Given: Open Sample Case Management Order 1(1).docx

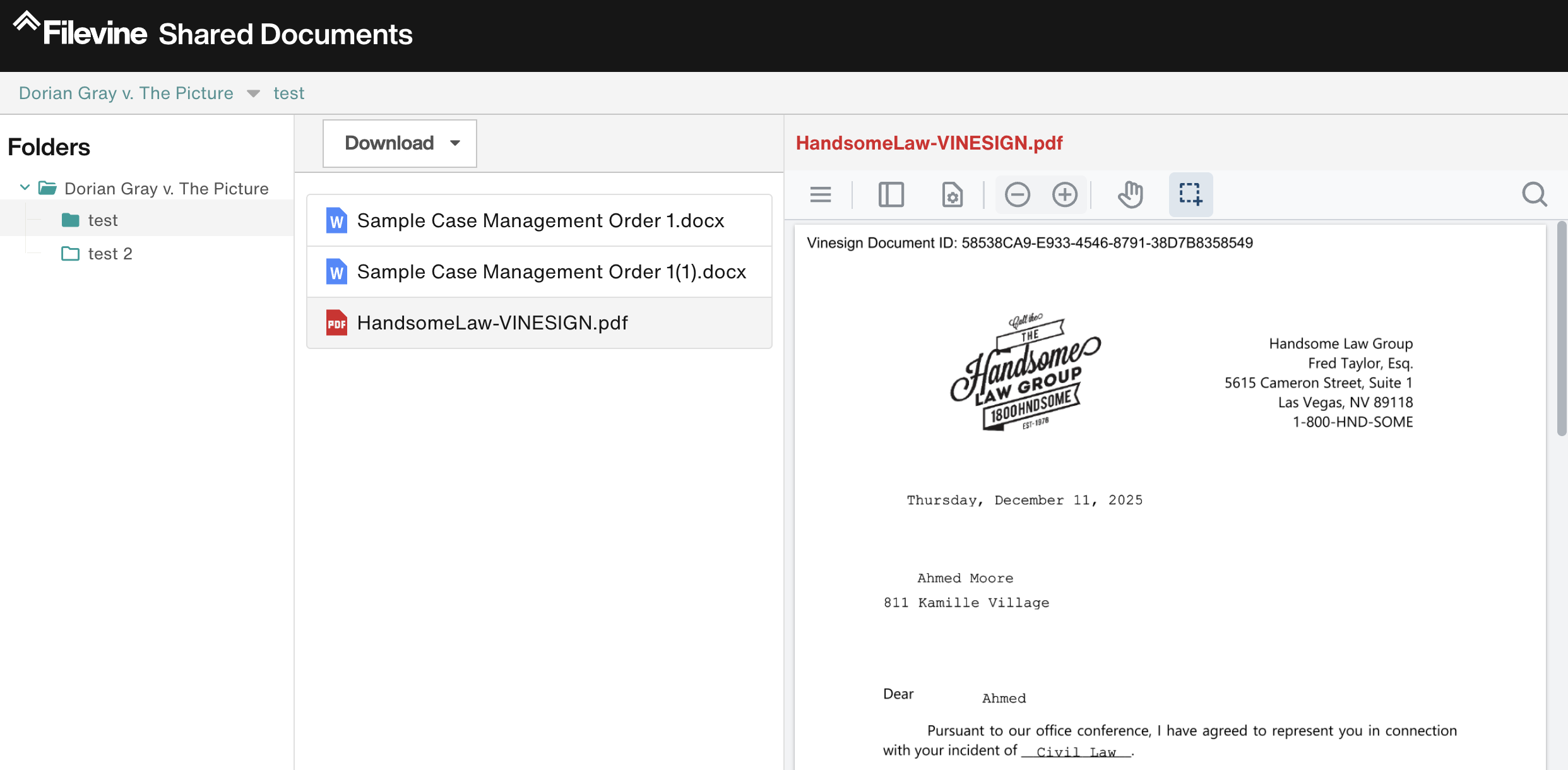Looking at the screenshot, I should pyautogui.click(x=539, y=271).
